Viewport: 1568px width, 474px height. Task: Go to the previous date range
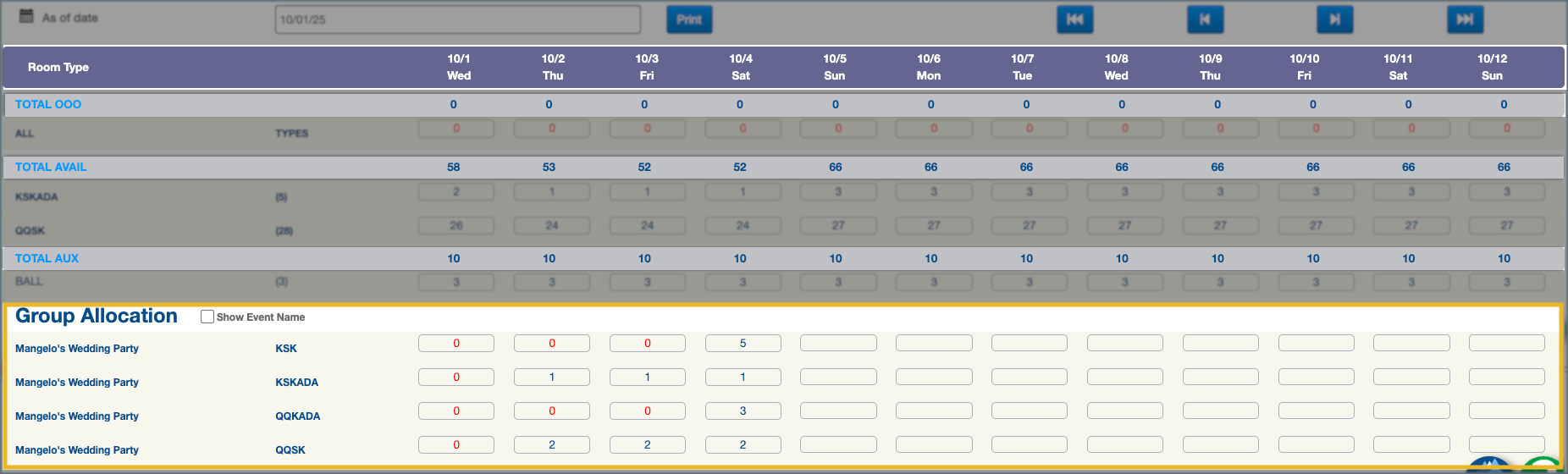coord(1205,19)
